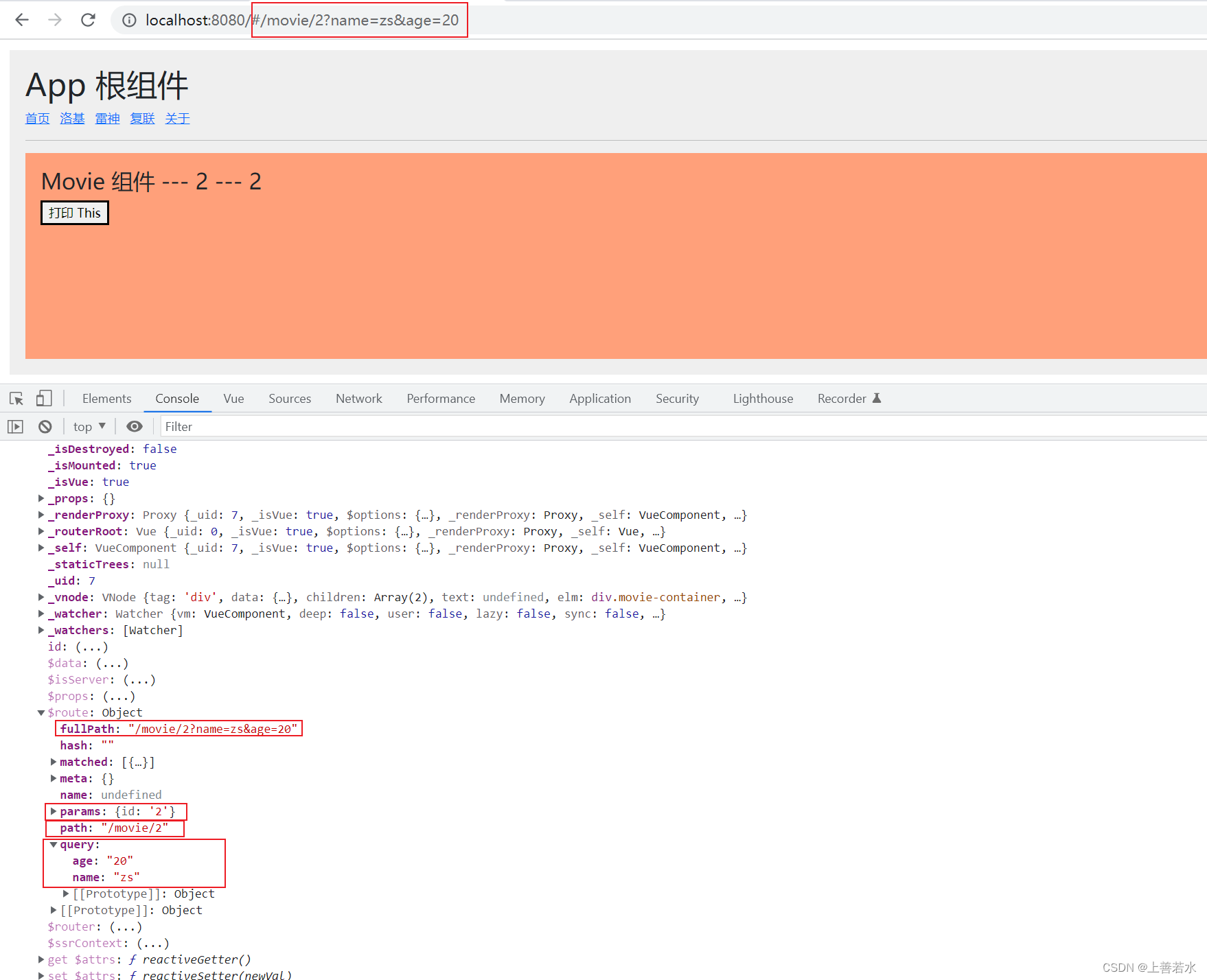
Task: Expand get $attrs reactiveGetter
Action: click(x=41, y=959)
